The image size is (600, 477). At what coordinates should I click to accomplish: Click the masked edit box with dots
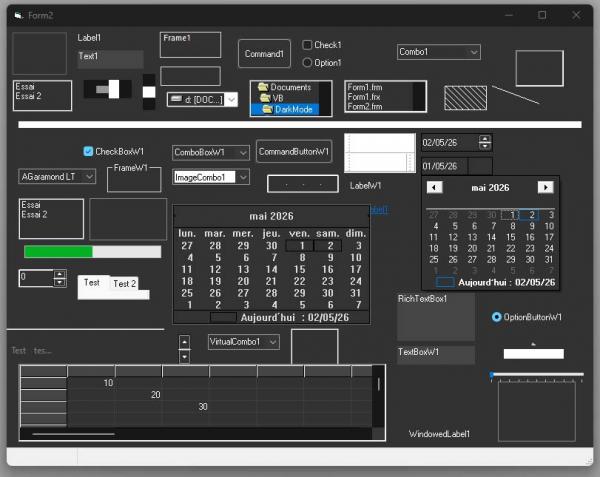303,184
